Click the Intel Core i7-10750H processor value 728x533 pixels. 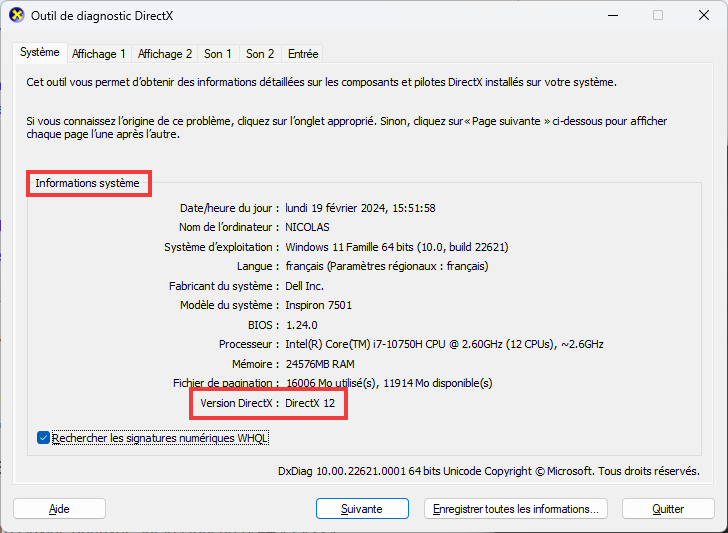(444, 344)
